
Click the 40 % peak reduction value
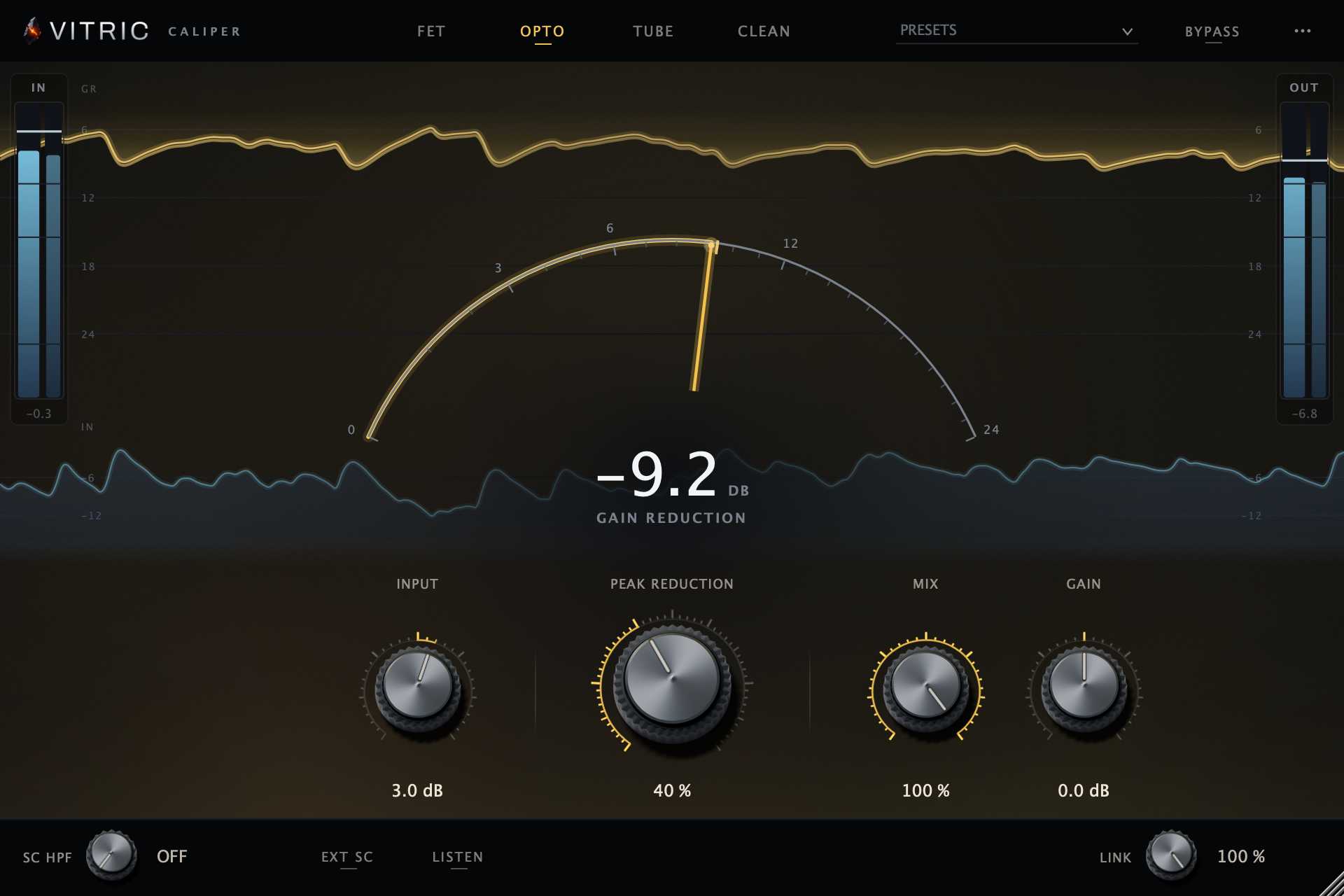(672, 790)
